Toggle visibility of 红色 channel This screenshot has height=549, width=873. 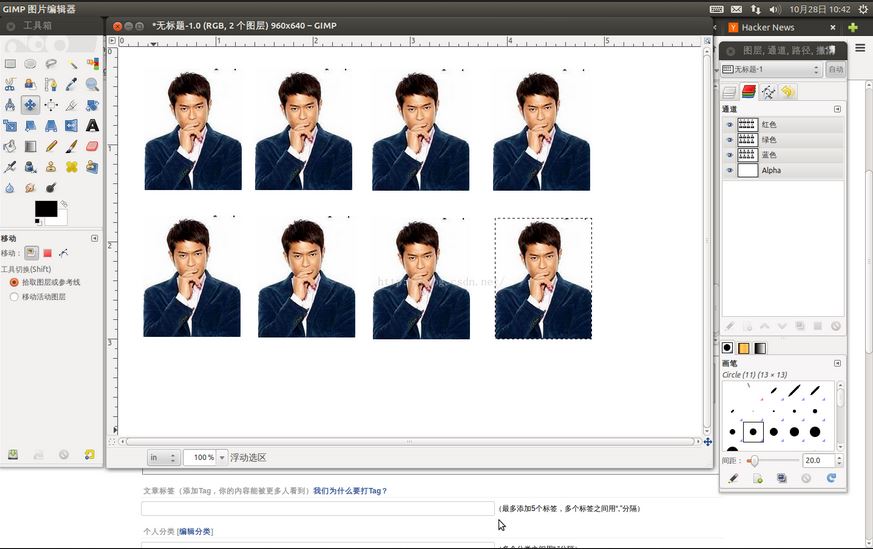[729, 125]
